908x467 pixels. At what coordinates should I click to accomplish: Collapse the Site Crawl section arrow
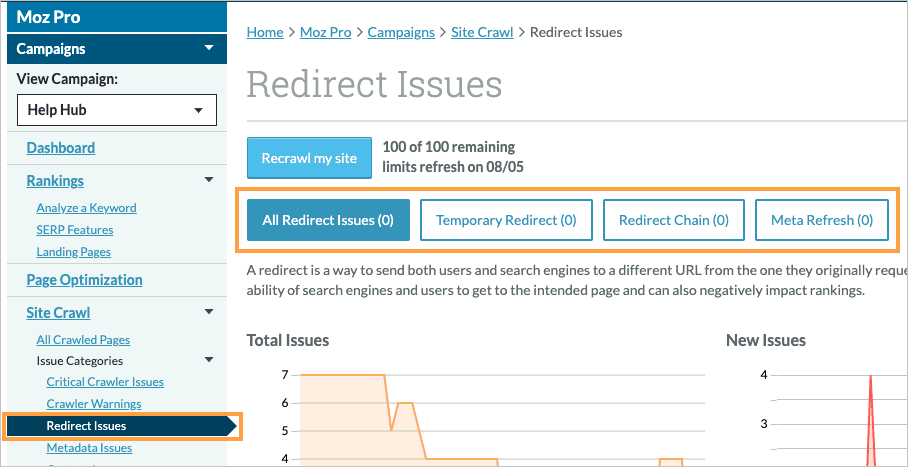click(x=208, y=313)
